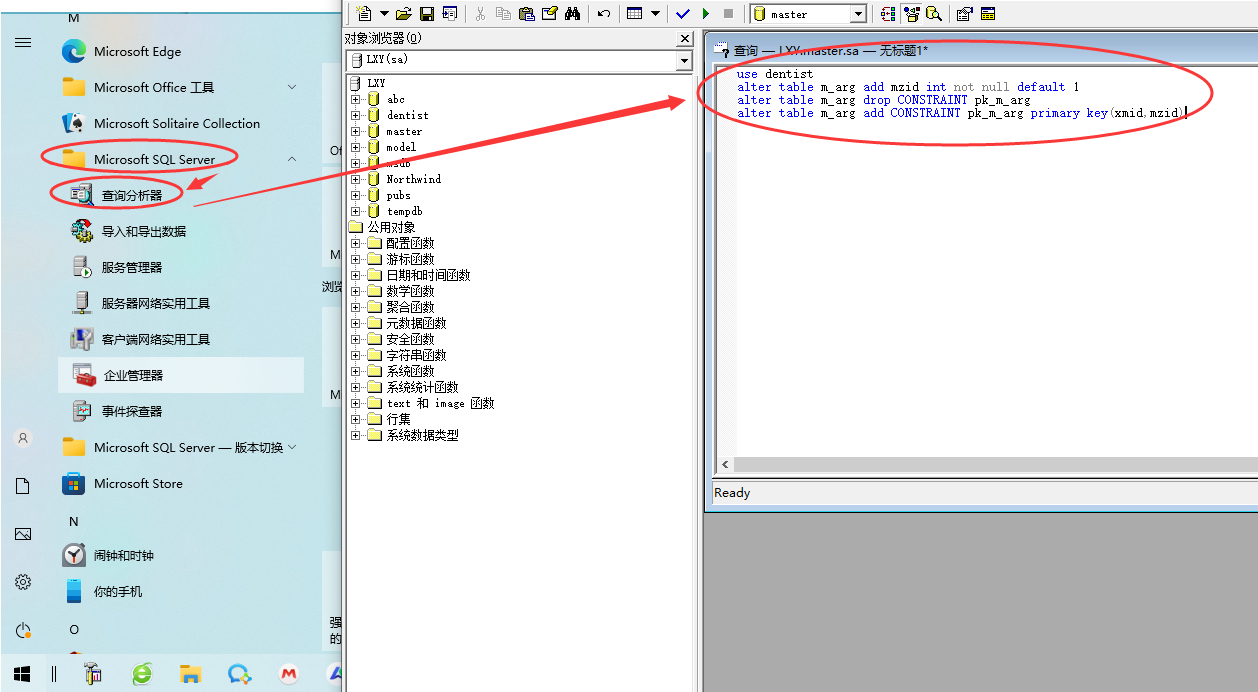Open Find with the binoculars icon
The height and width of the screenshot is (692, 1258).
(573, 14)
